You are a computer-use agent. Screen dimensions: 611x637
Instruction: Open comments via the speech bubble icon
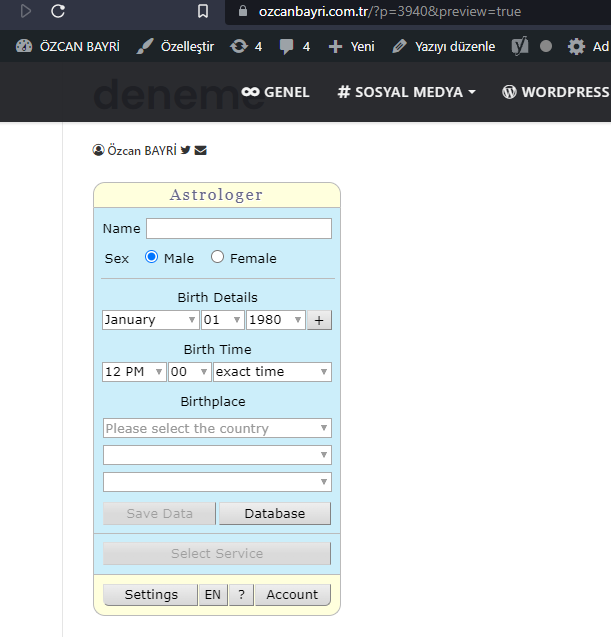(286, 46)
